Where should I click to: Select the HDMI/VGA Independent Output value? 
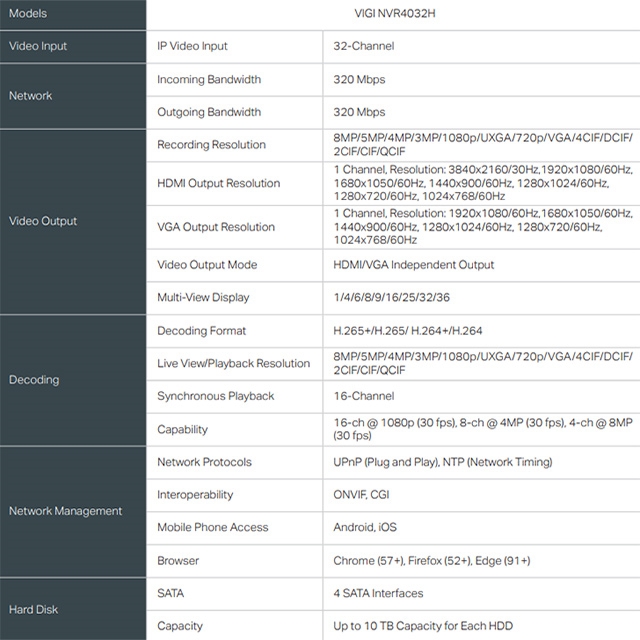413,265
